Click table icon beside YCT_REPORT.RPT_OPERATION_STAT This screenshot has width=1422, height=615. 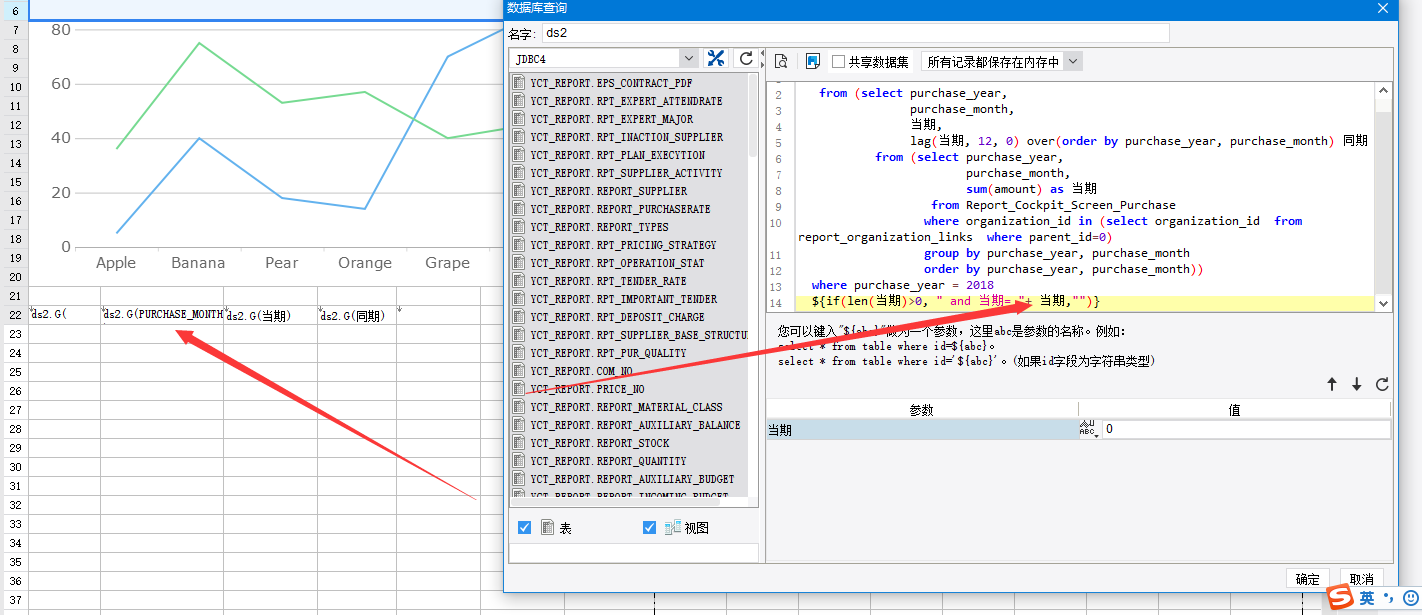click(x=519, y=263)
